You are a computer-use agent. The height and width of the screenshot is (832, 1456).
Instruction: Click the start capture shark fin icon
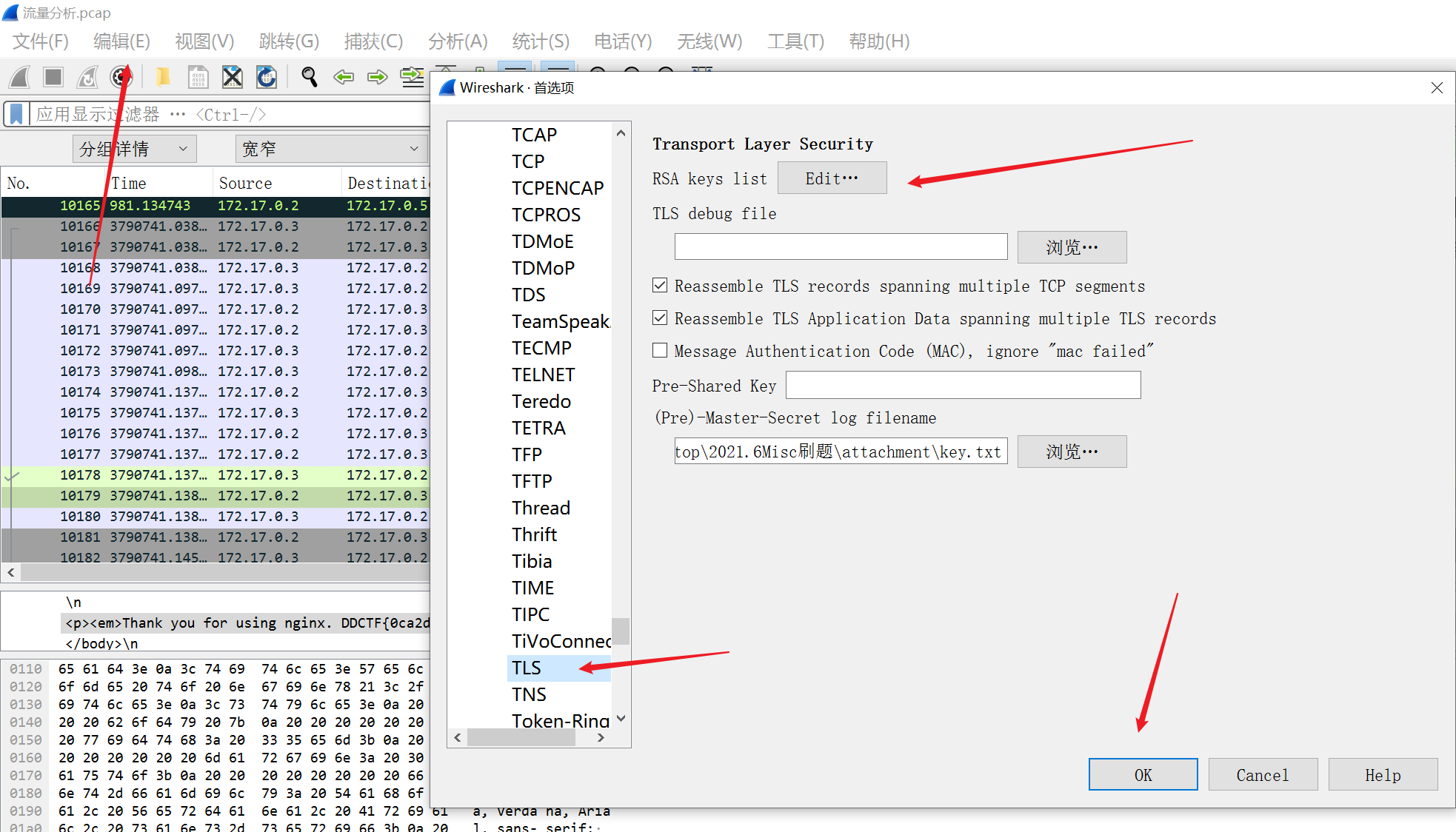click(x=20, y=77)
